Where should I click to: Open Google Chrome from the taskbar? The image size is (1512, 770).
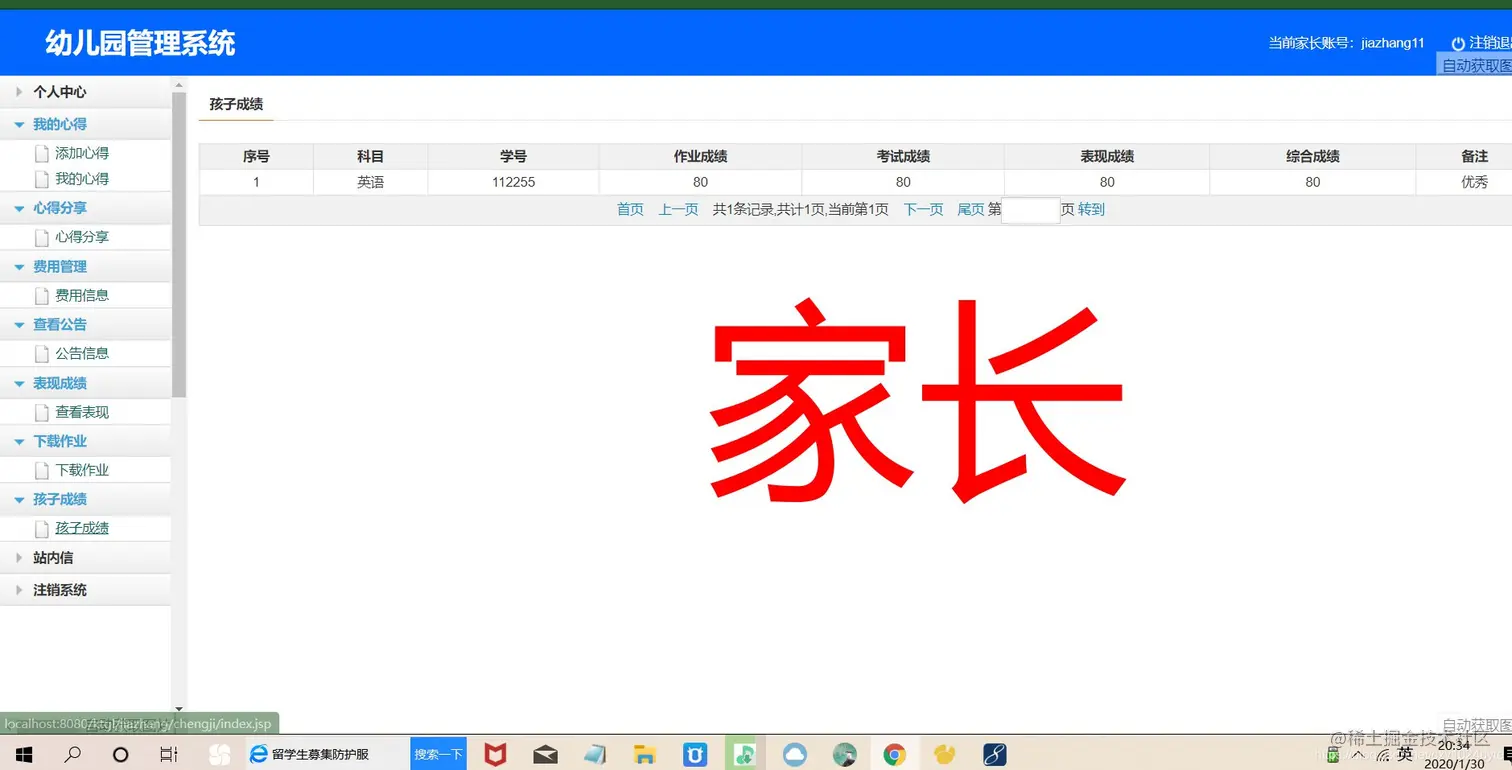click(895, 753)
